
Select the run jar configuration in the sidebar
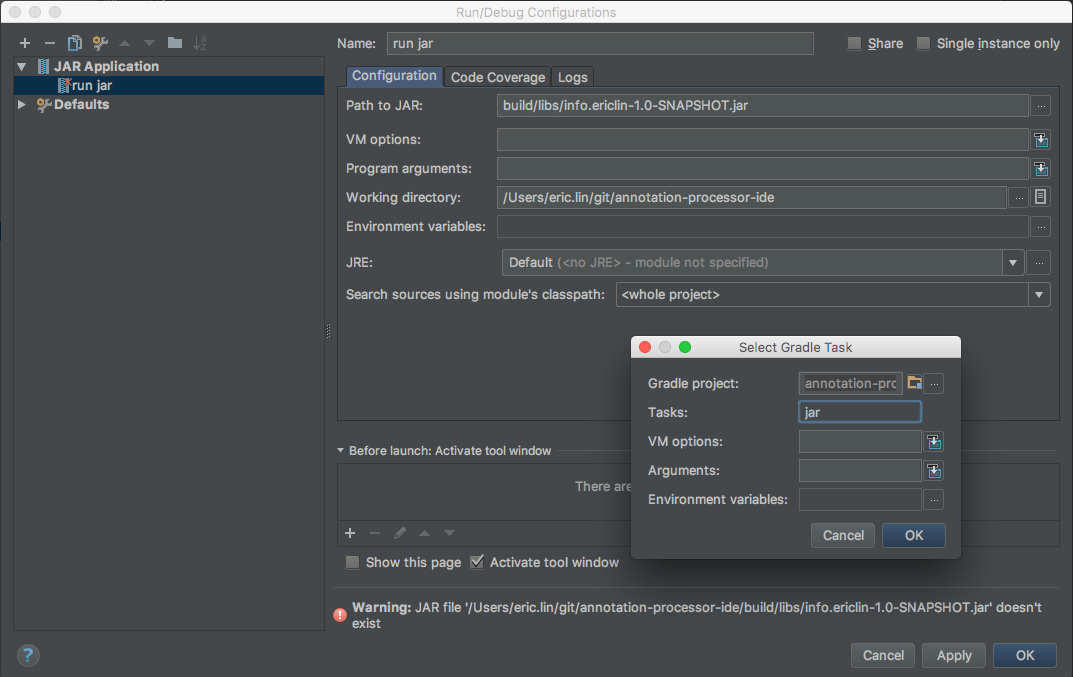[92, 85]
